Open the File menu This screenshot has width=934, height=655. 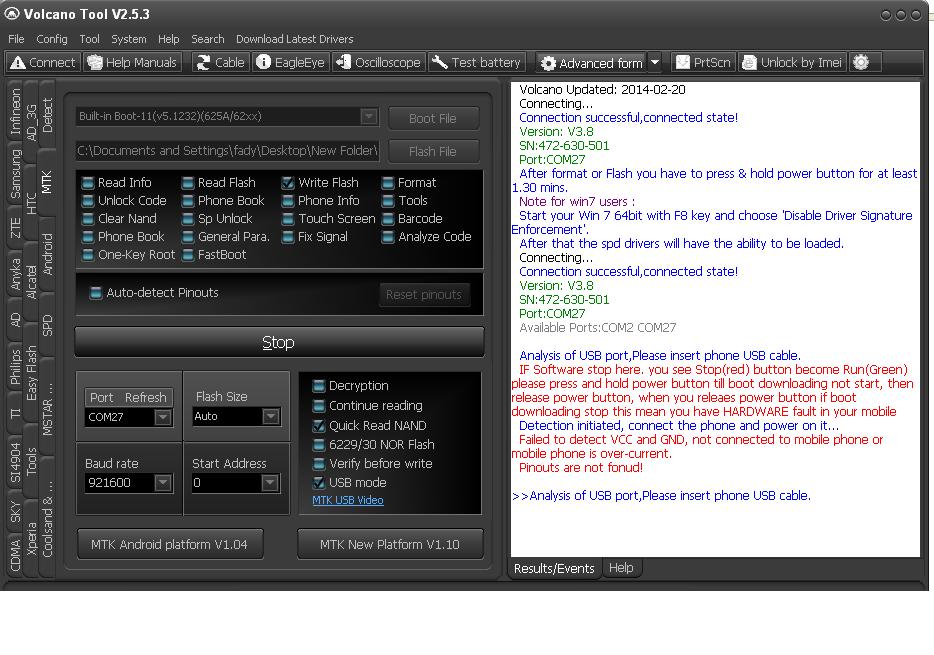pos(16,39)
